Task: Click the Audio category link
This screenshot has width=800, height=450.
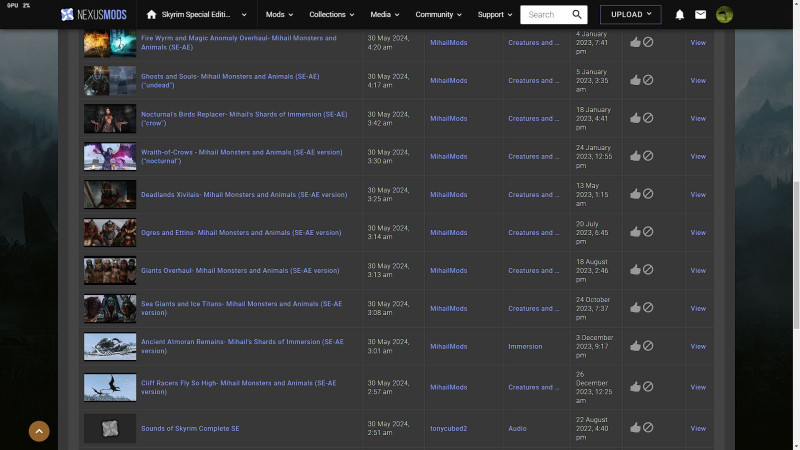Action: (x=517, y=429)
